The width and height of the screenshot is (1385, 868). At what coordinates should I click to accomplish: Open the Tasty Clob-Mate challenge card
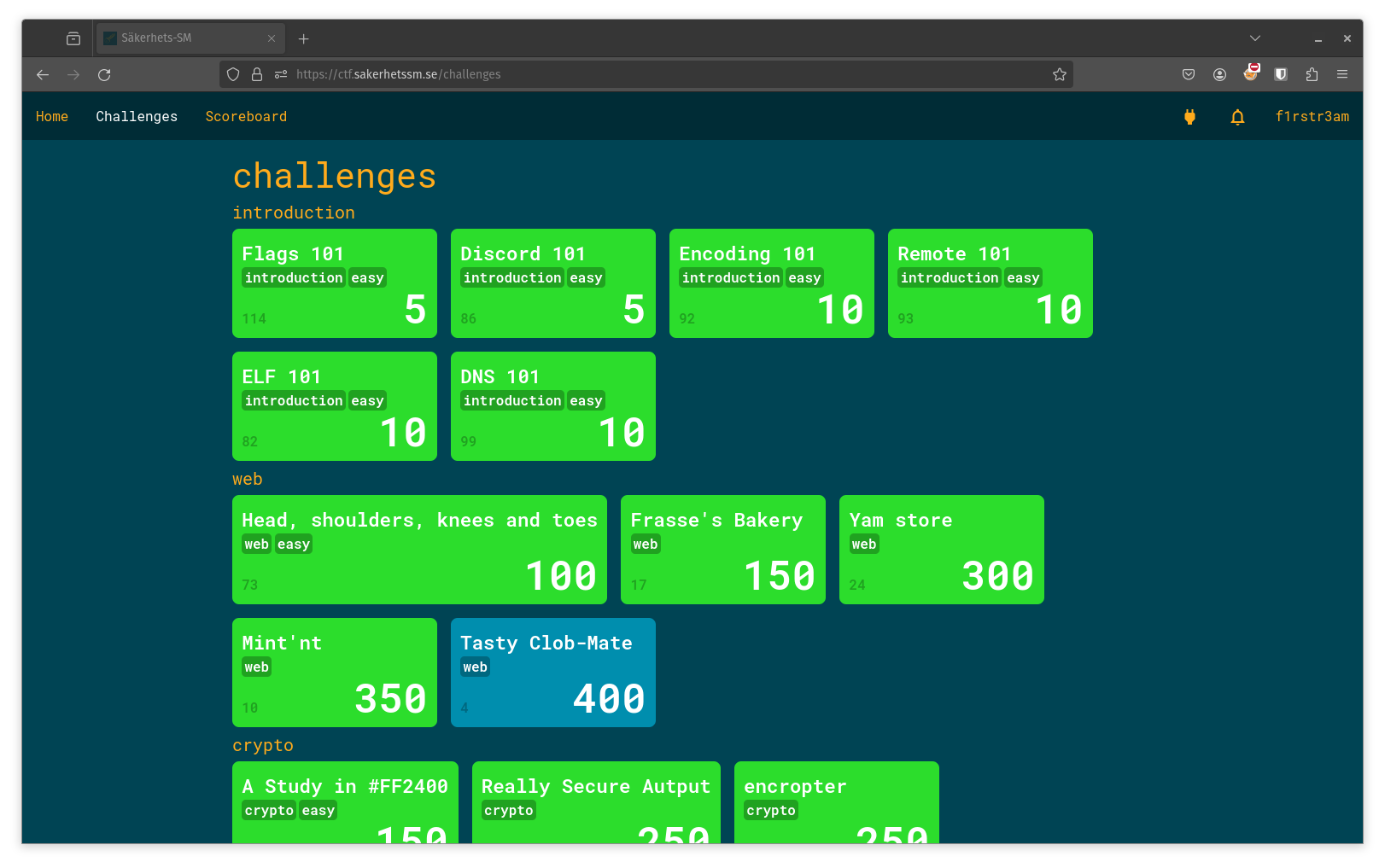pos(552,673)
